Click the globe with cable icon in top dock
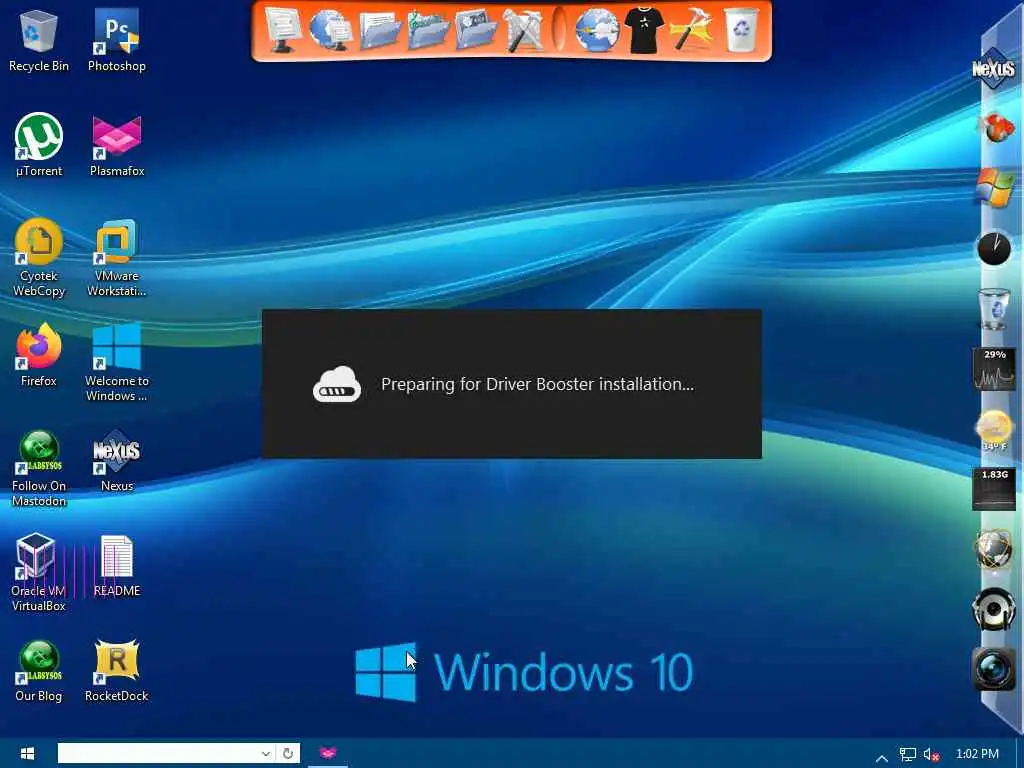This screenshot has height=768, width=1024. coord(597,30)
